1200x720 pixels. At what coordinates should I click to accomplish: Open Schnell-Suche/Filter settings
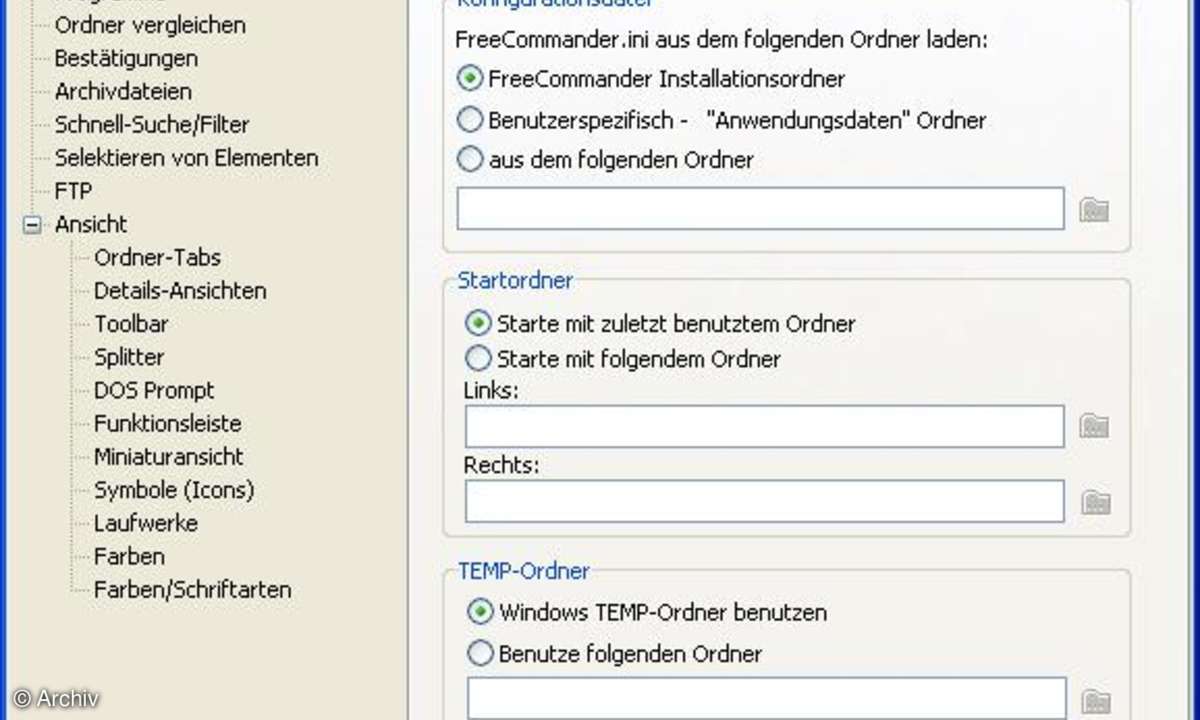tap(152, 124)
